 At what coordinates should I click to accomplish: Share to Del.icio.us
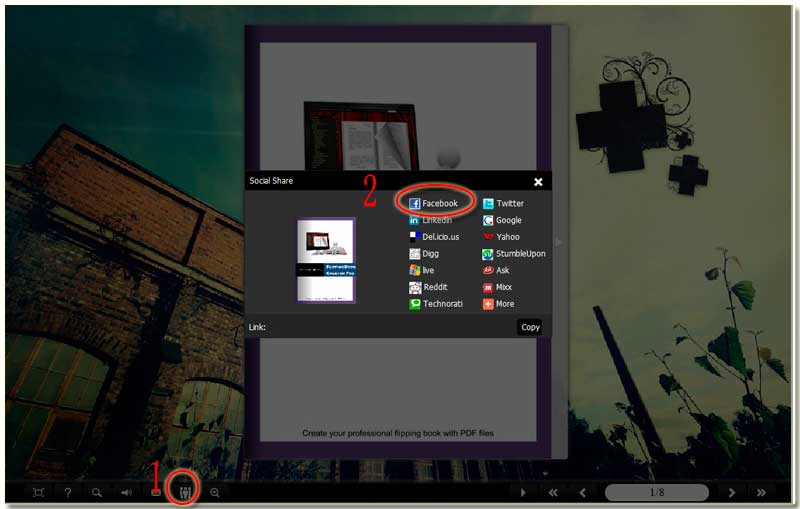[434, 237]
